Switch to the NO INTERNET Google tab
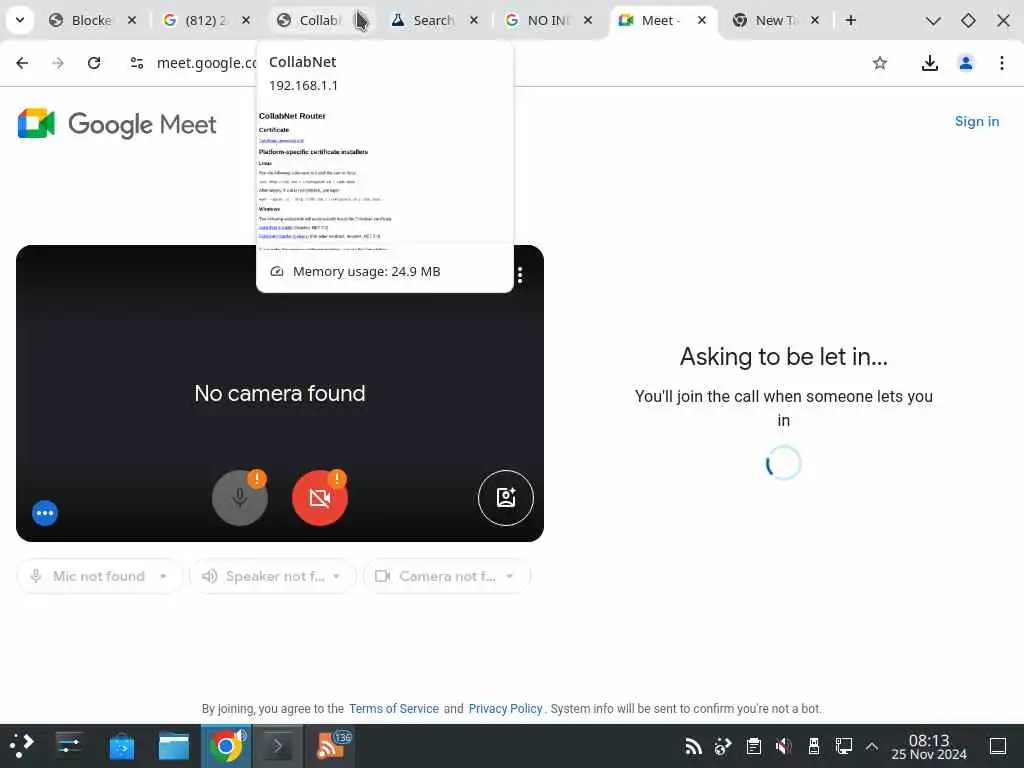 tap(546, 20)
